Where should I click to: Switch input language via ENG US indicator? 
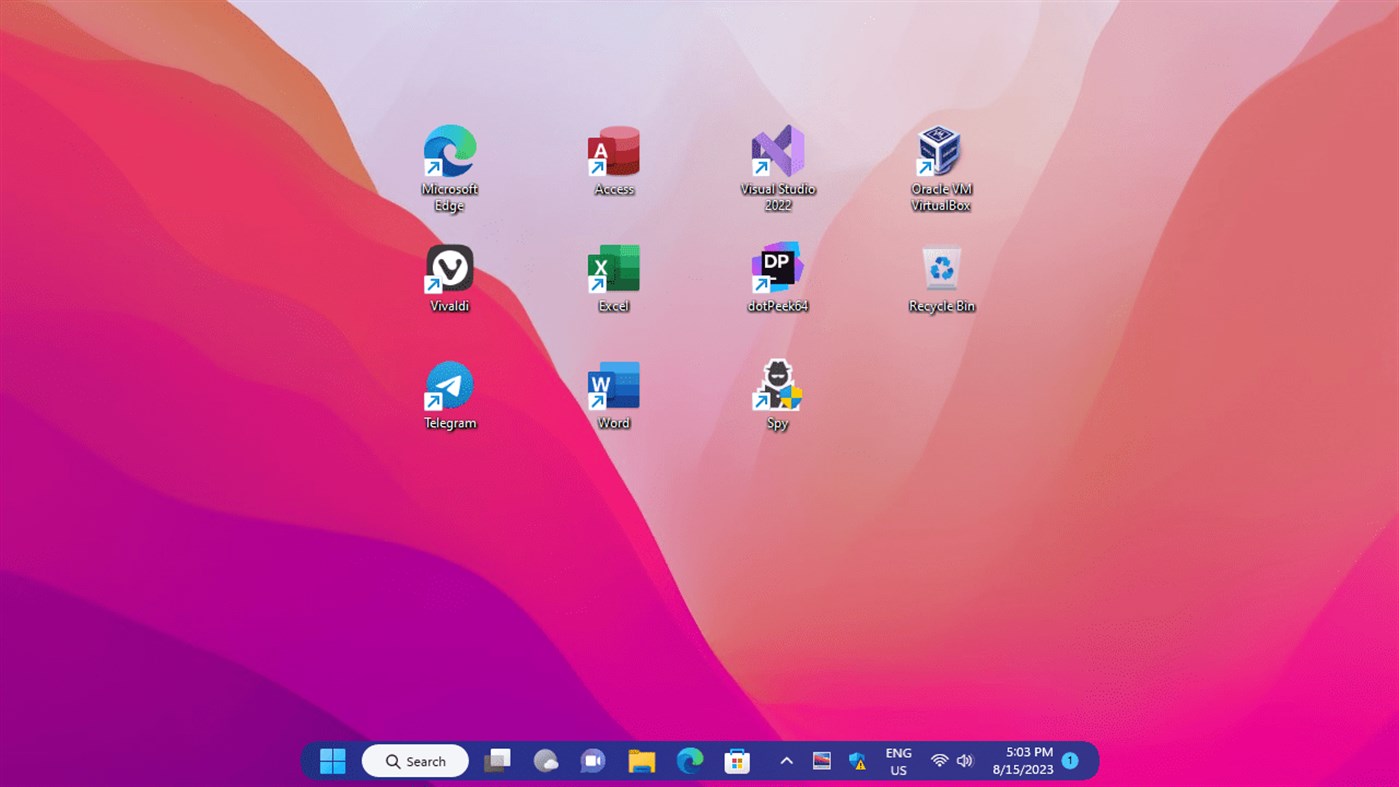point(898,761)
